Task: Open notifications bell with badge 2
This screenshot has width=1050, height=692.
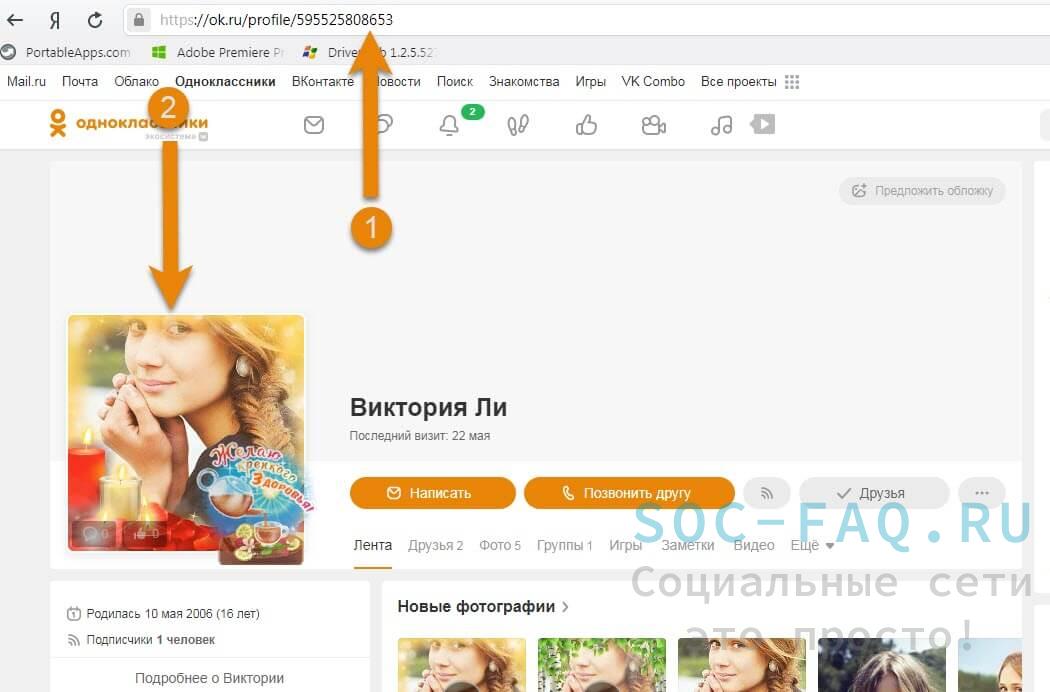Action: point(449,125)
